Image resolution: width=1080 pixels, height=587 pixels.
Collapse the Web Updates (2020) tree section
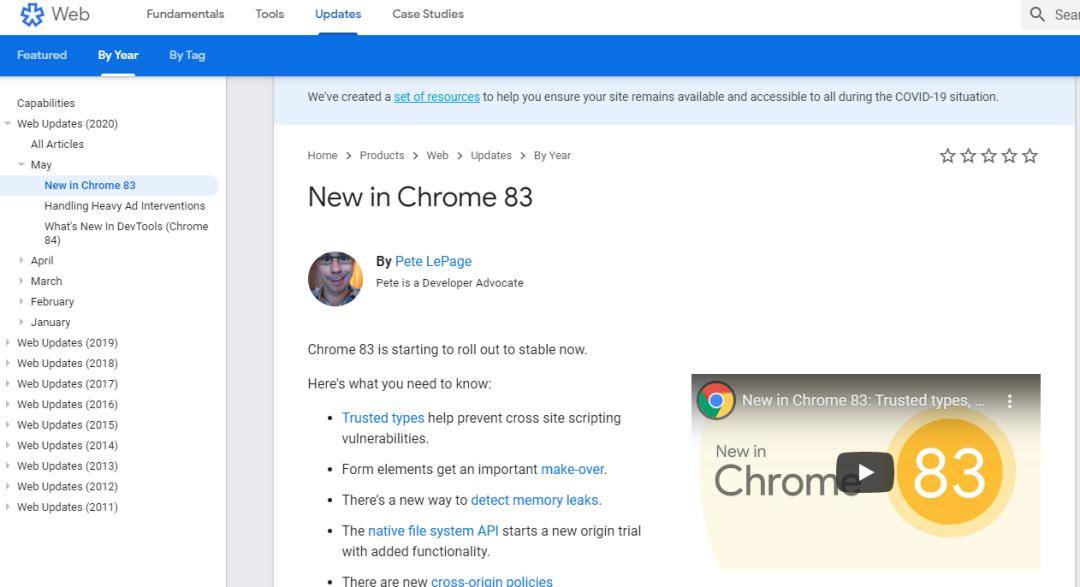[x=8, y=124]
